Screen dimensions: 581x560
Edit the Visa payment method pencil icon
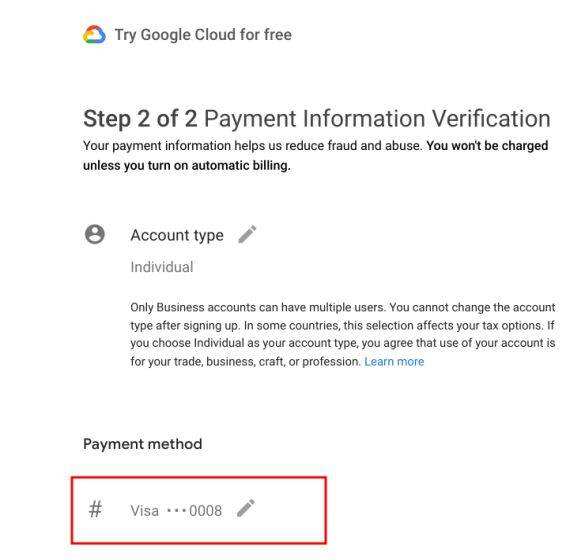tap(246, 508)
